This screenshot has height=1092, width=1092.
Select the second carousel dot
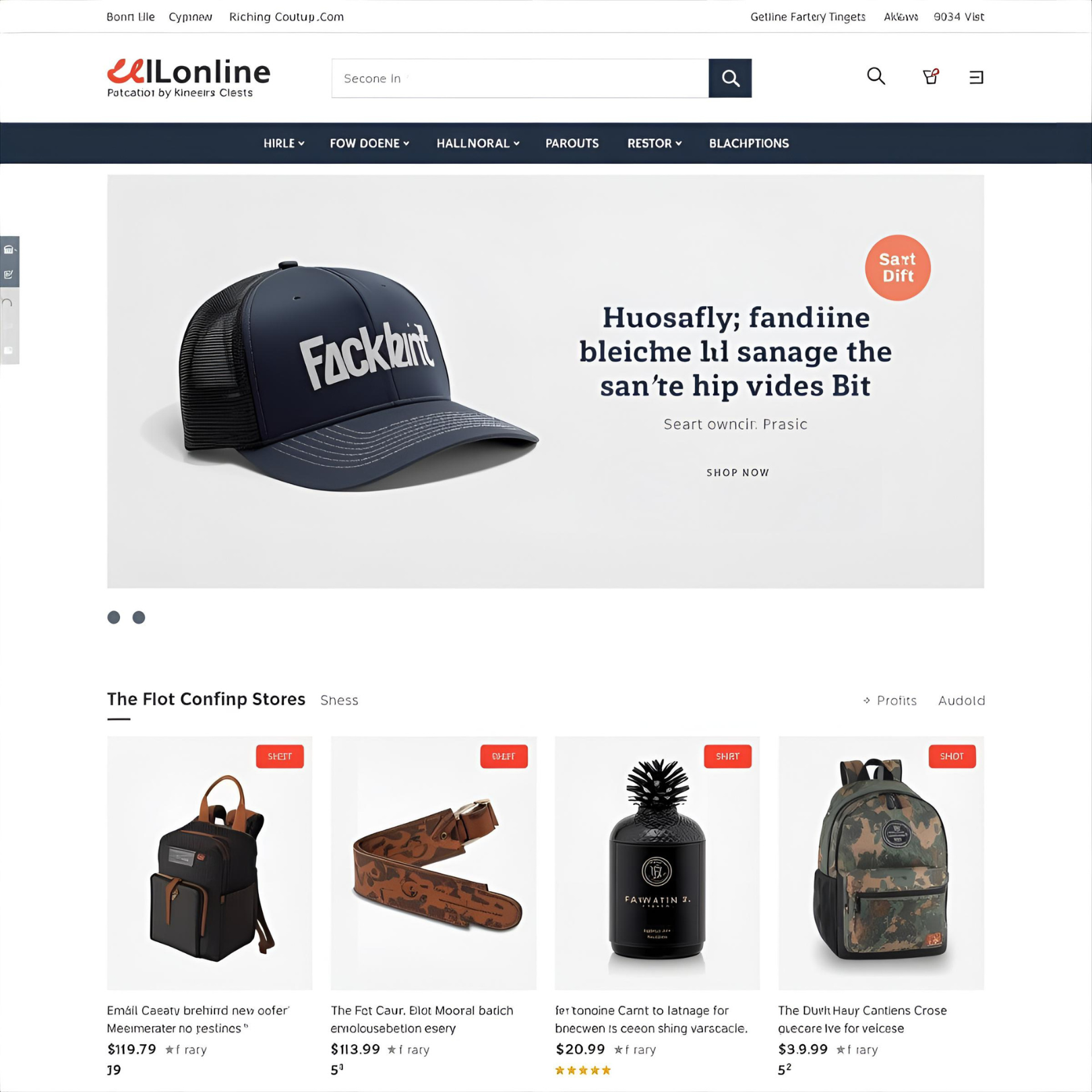tap(139, 617)
